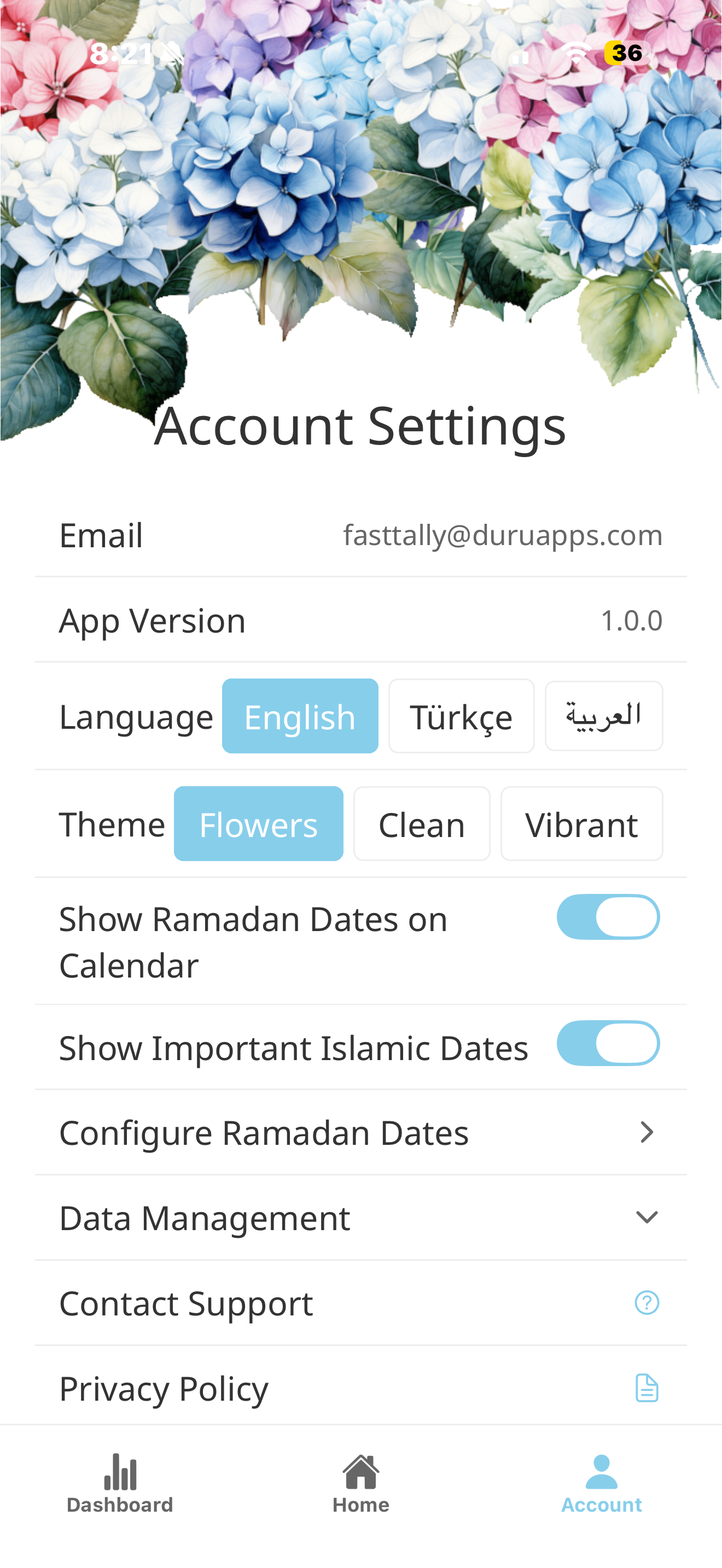Choose the Vibrant theme

point(581,824)
